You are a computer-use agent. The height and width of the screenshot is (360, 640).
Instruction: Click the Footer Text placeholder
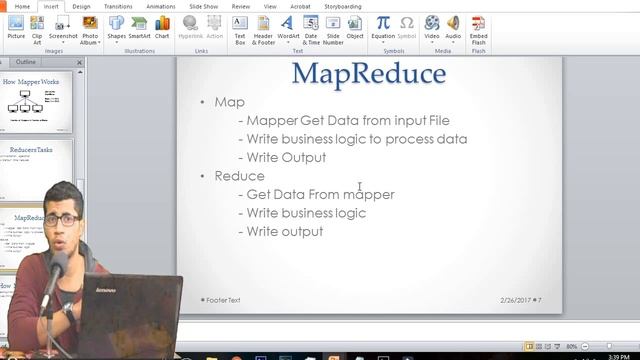[223, 300]
